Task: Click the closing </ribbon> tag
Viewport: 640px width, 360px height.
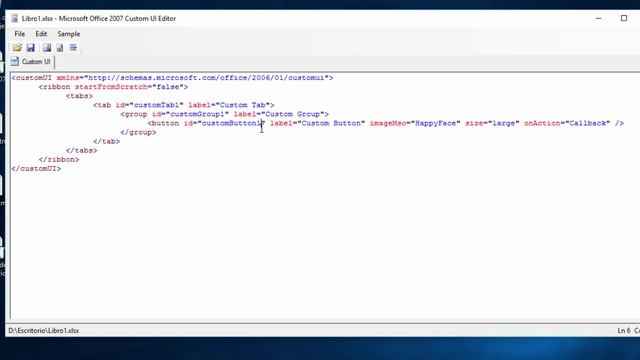Action: [x=59, y=160]
